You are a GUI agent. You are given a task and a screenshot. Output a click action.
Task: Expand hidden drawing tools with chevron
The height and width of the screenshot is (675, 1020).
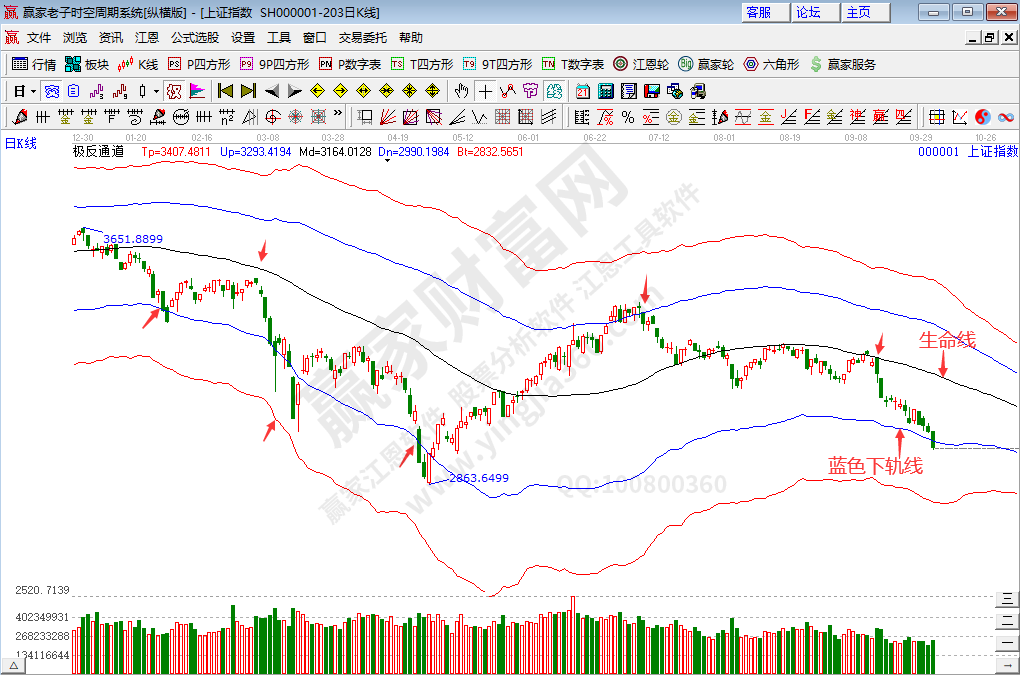coord(338,116)
